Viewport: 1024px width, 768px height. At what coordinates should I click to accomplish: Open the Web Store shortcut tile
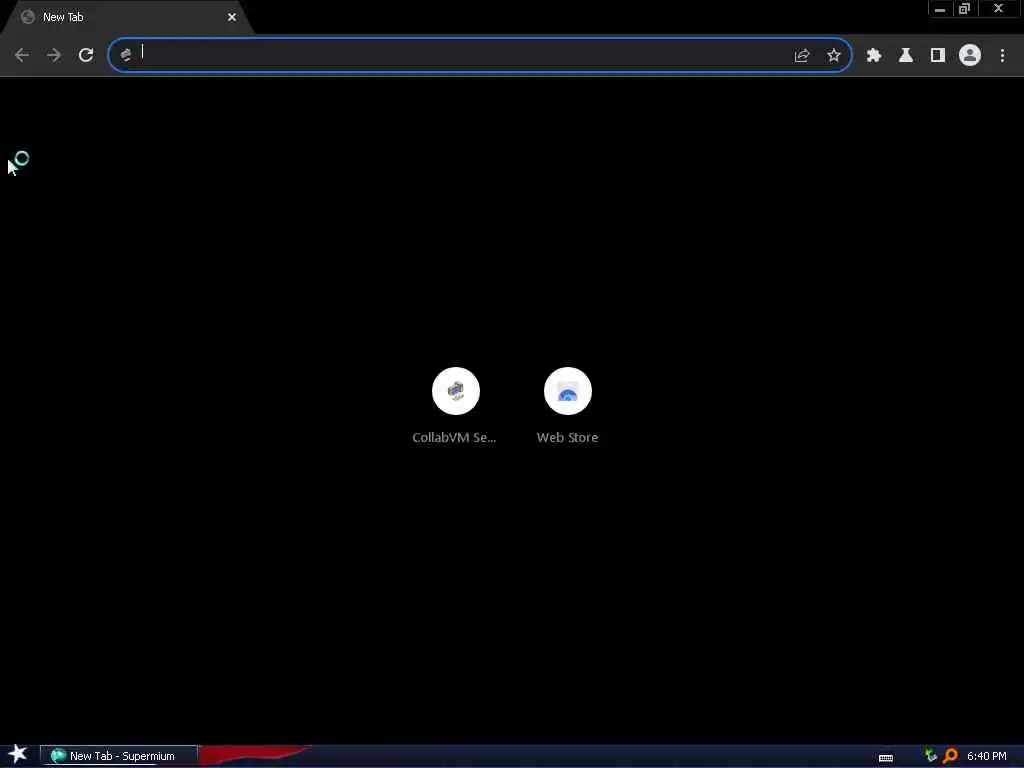coord(568,391)
